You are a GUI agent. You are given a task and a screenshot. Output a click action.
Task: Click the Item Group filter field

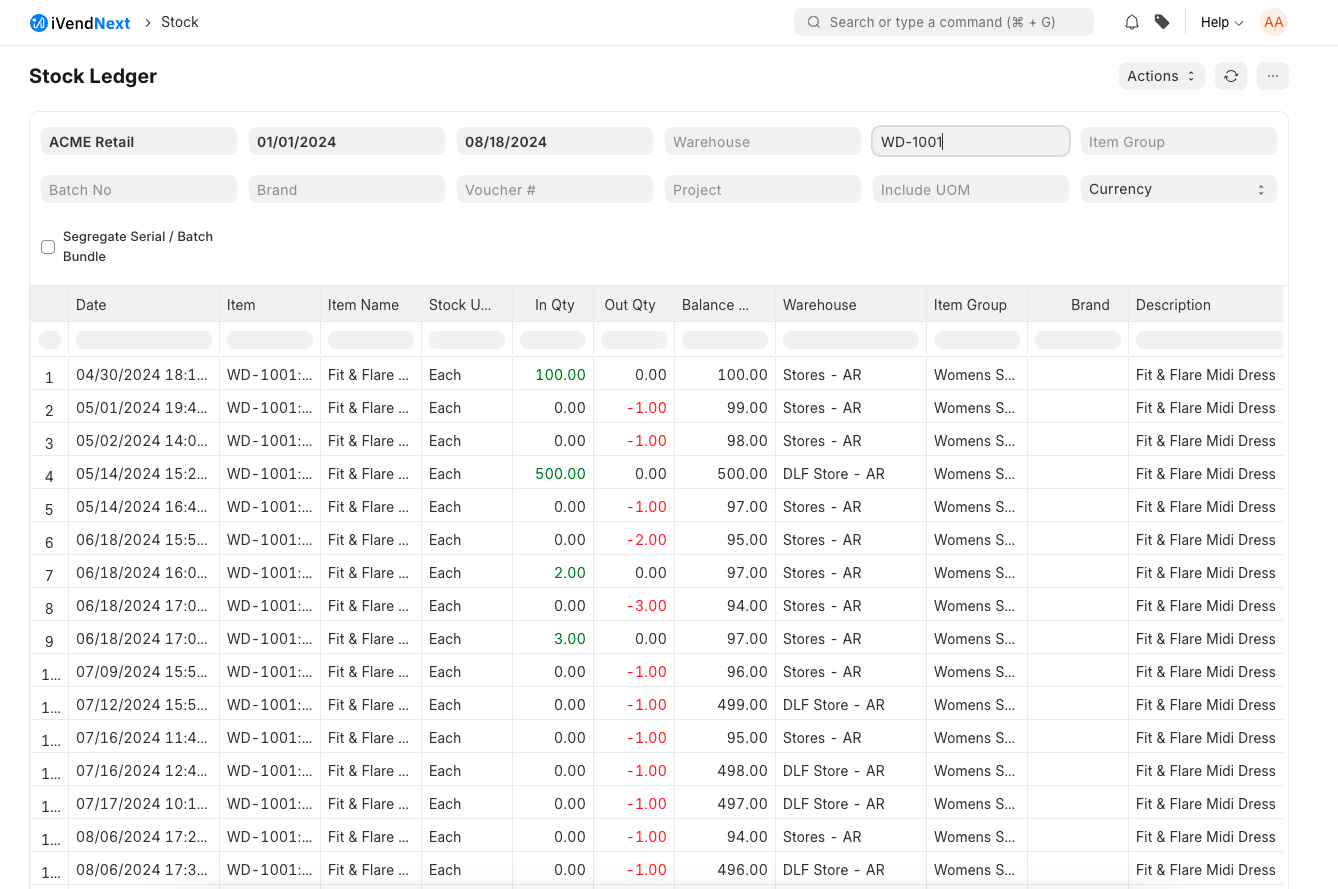click(1179, 141)
